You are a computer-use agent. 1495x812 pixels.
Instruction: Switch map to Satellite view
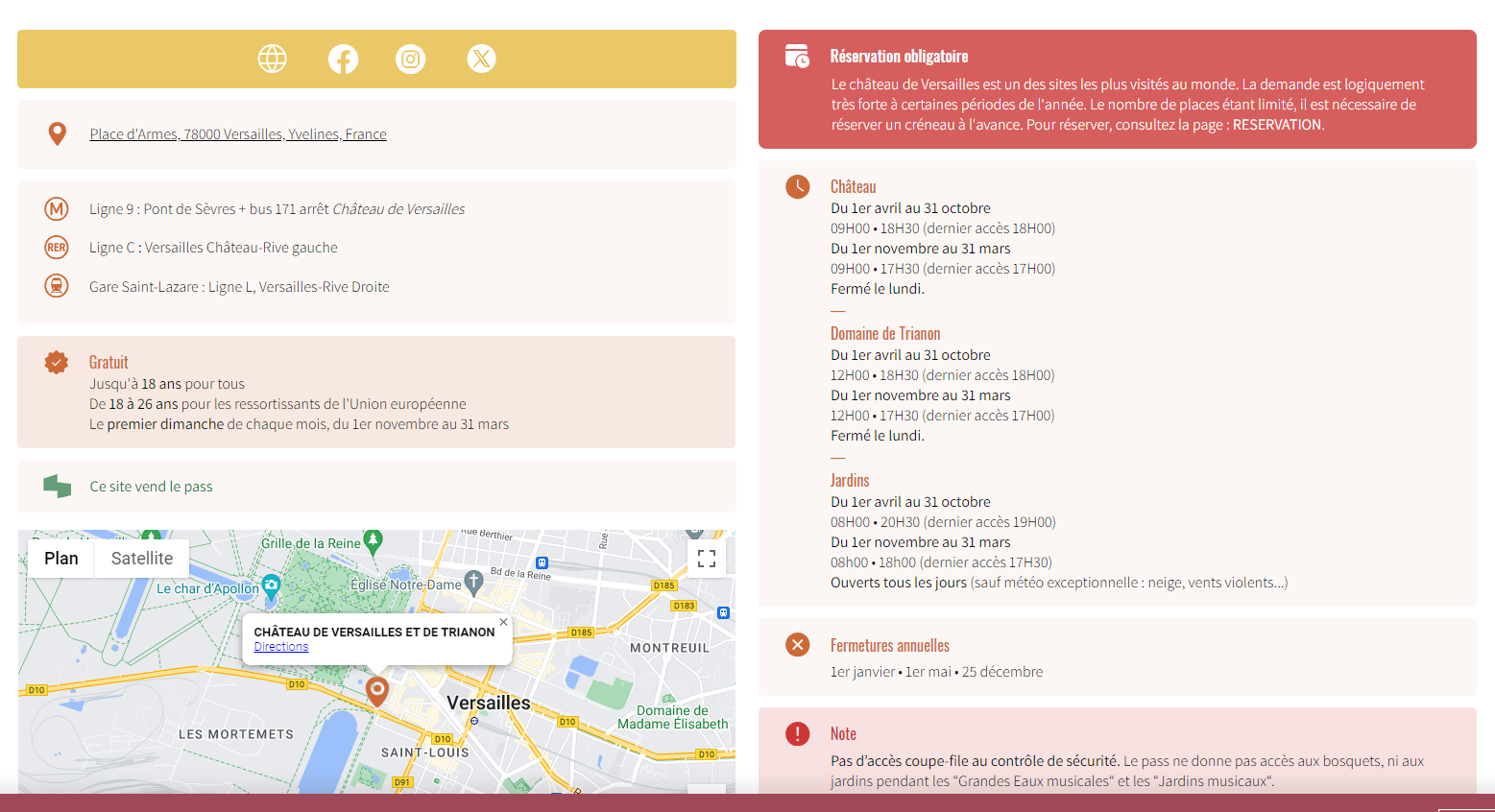142,559
